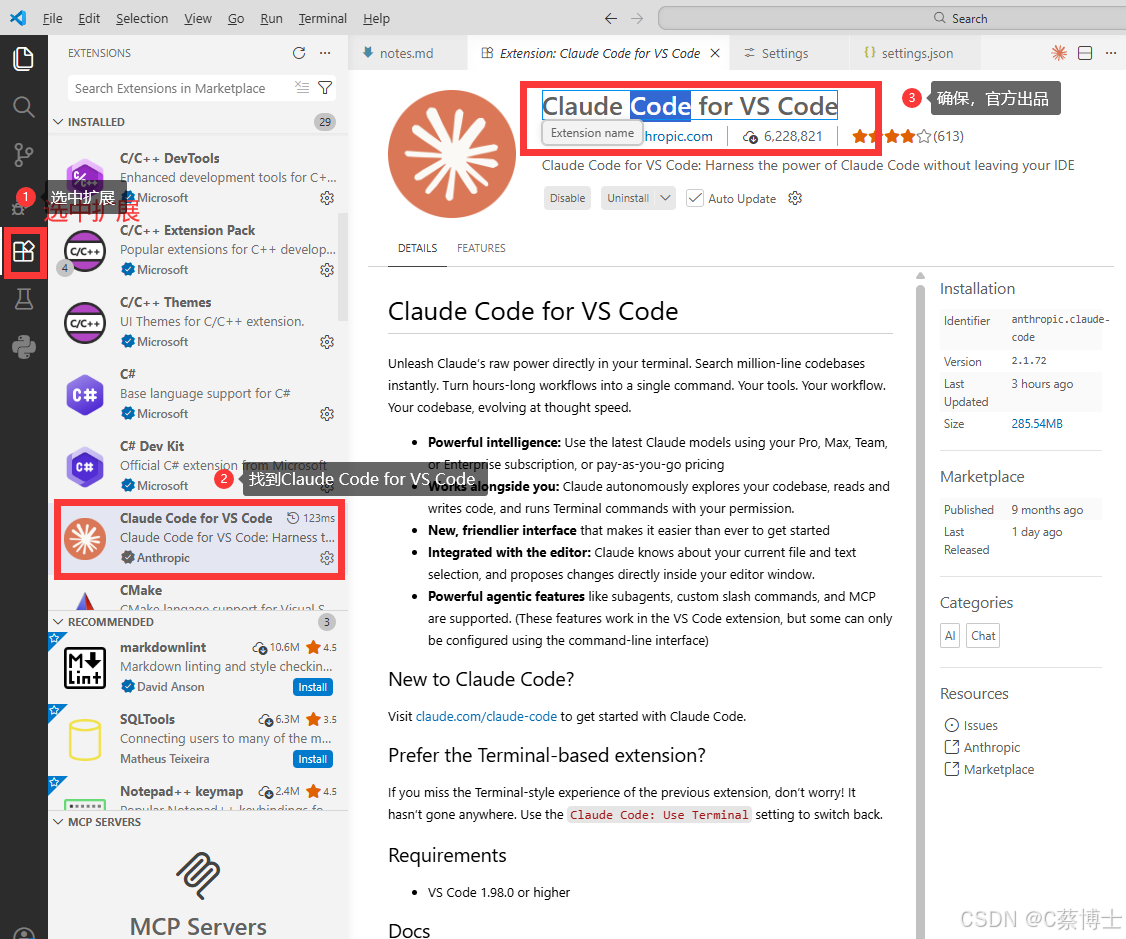Open extension manage gear beside Auto Update

pyautogui.click(x=795, y=198)
